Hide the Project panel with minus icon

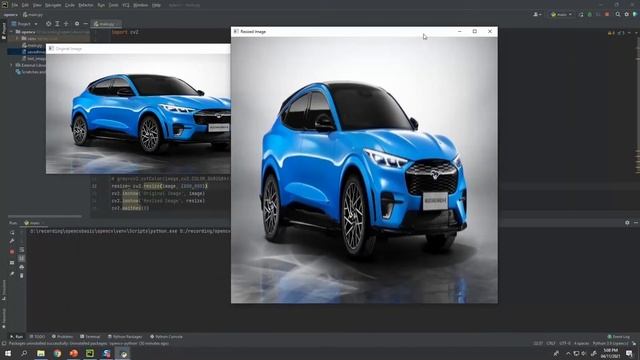85,24
